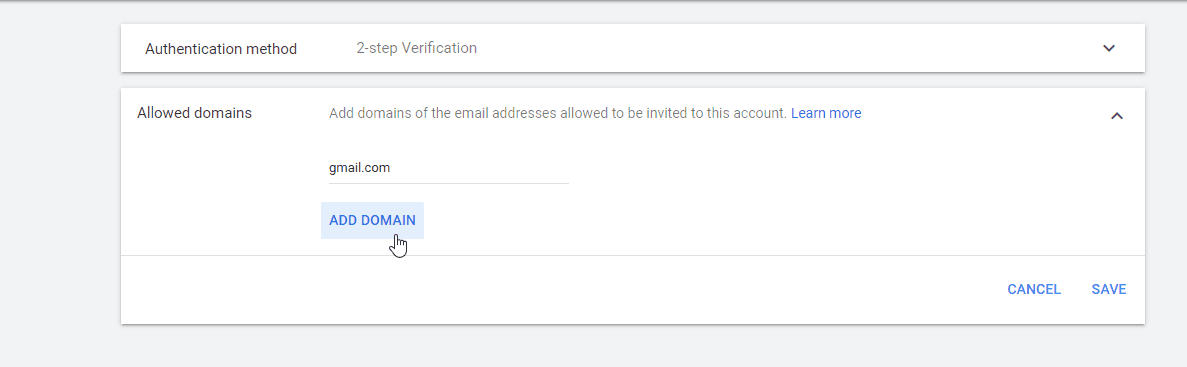Click the Allowed domains heading
The image size is (1187, 367).
195,114
